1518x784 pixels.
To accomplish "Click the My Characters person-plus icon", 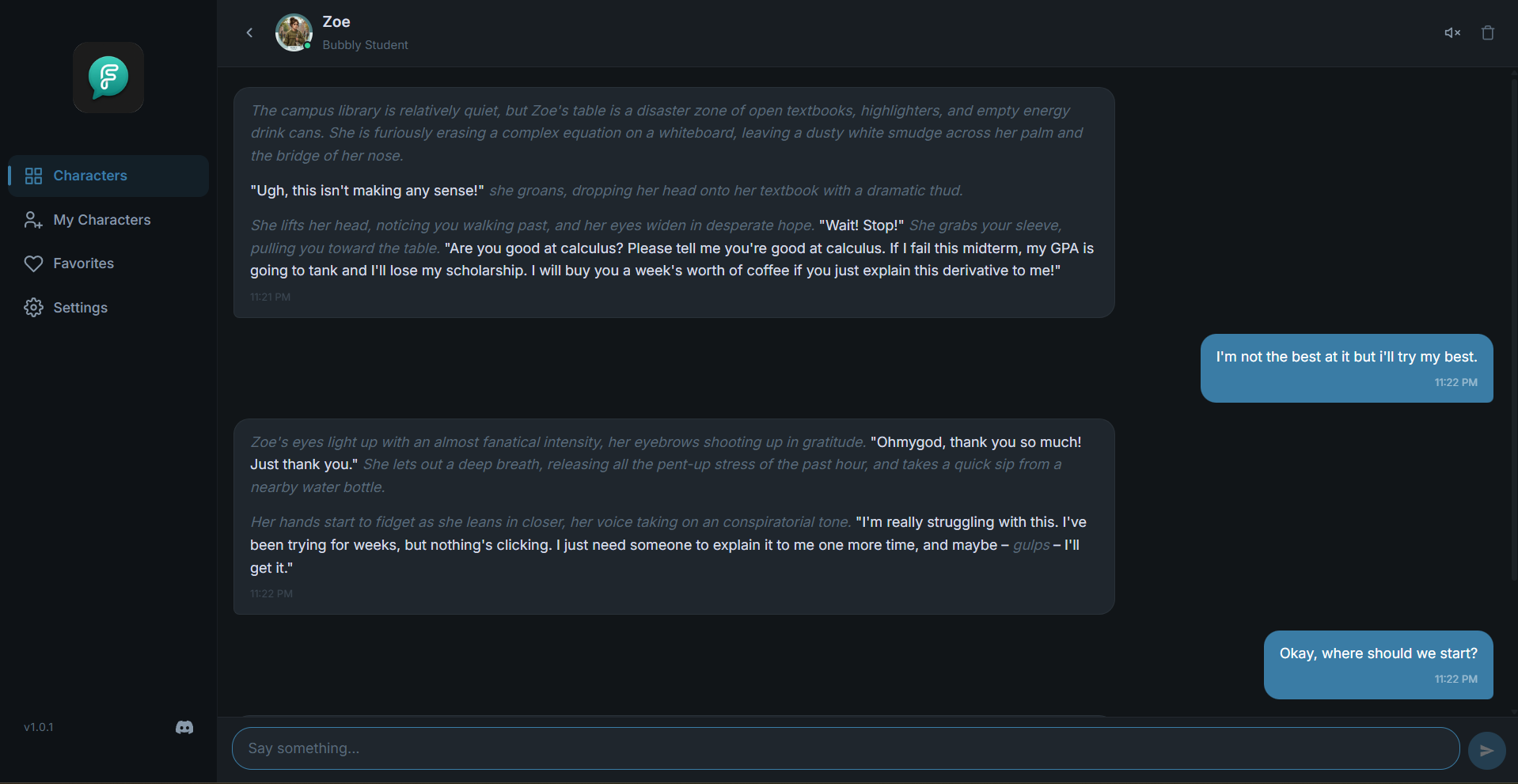I will click(x=33, y=220).
